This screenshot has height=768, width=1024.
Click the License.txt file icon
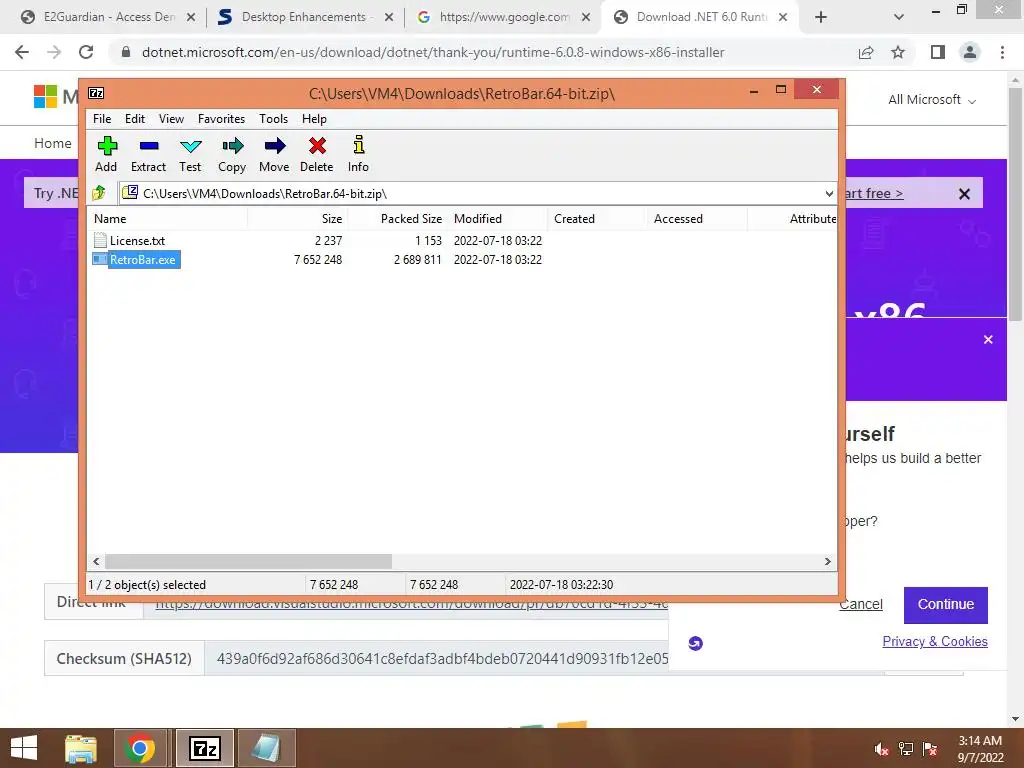tap(100, 240)
